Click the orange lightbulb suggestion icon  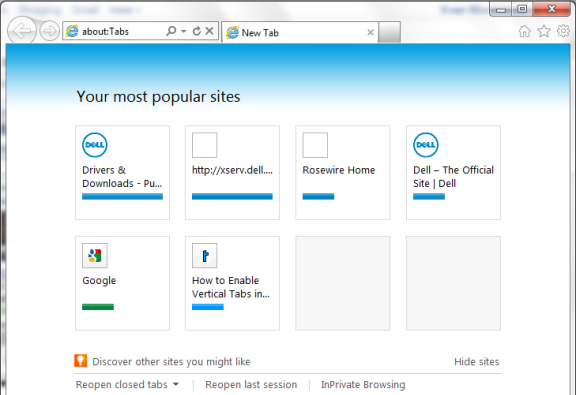[x=80, y=360]
